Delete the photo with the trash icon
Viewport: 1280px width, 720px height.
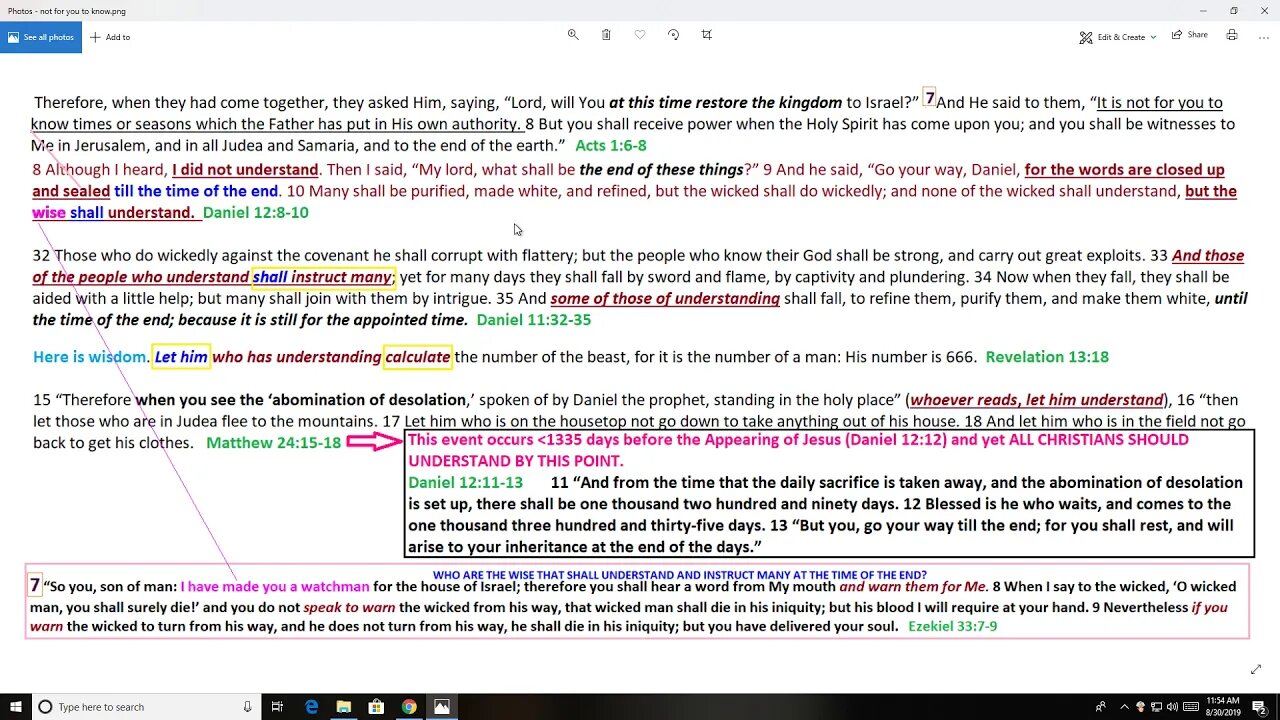tap(606, 34)
